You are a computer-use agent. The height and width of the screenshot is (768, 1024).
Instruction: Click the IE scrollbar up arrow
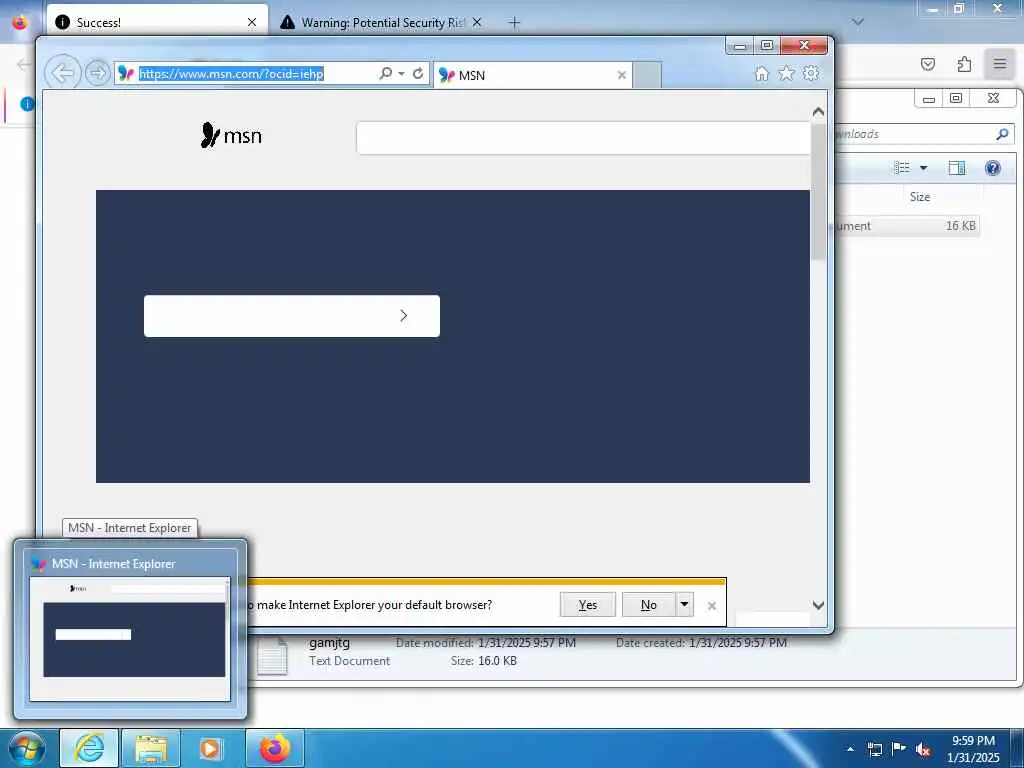pyautogui.click(x=818, y=112)
